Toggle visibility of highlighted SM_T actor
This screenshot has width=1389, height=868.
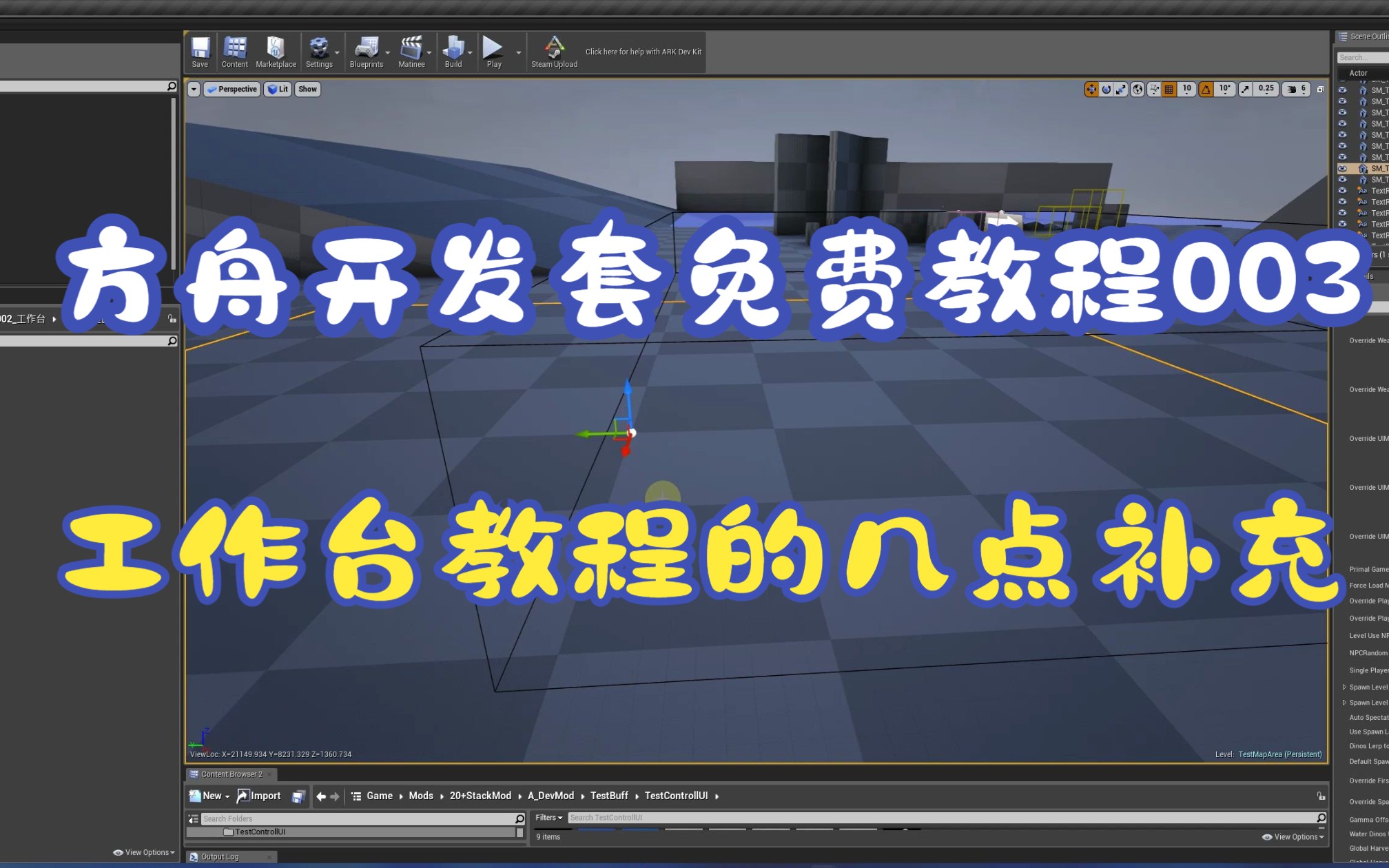(x=1342, y=168)
